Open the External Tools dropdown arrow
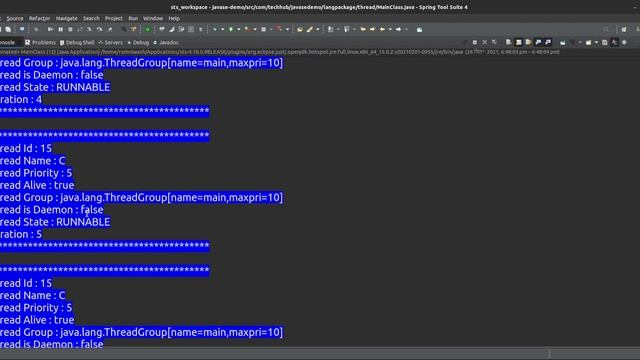640x360 pixels. point(287,29)
